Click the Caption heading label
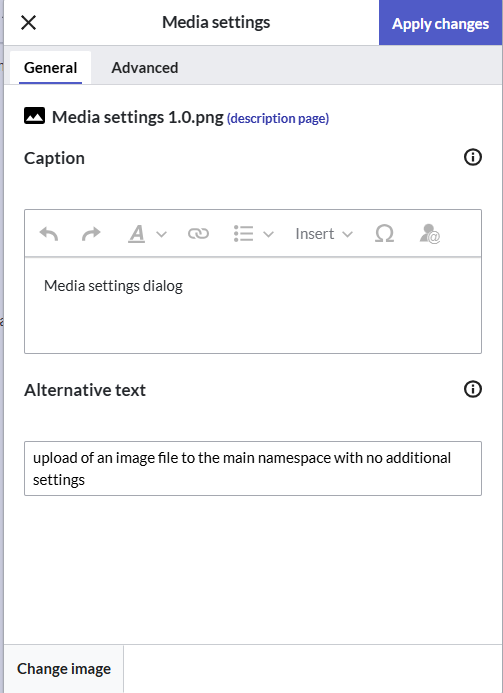Image resolution: width=503 pixels, height=693 pixels. pyautogui.click(x=54, y=158)
